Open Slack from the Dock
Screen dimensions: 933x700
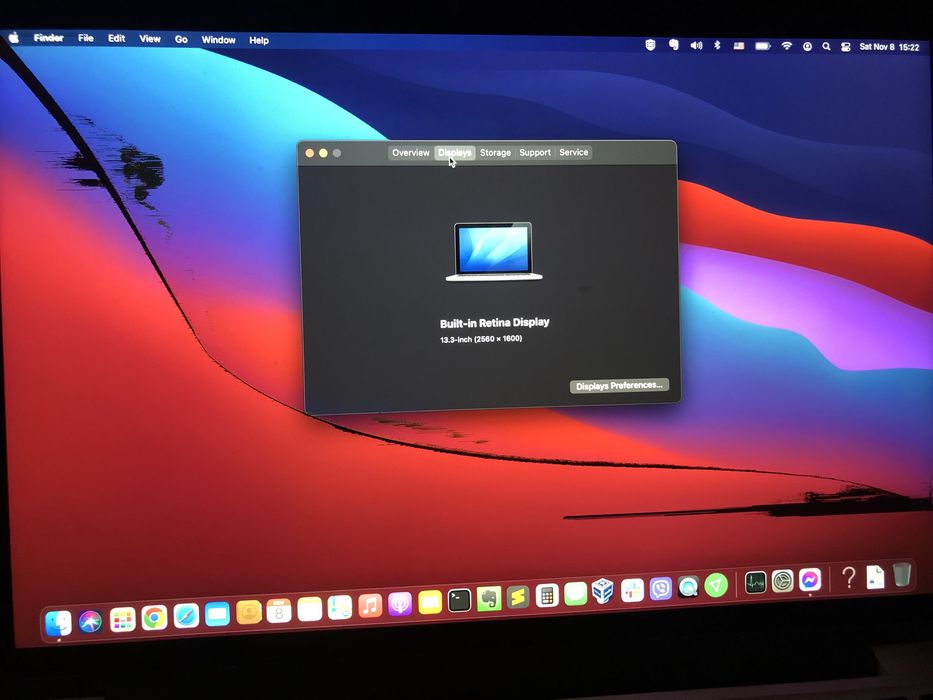(x=633, y=590)
